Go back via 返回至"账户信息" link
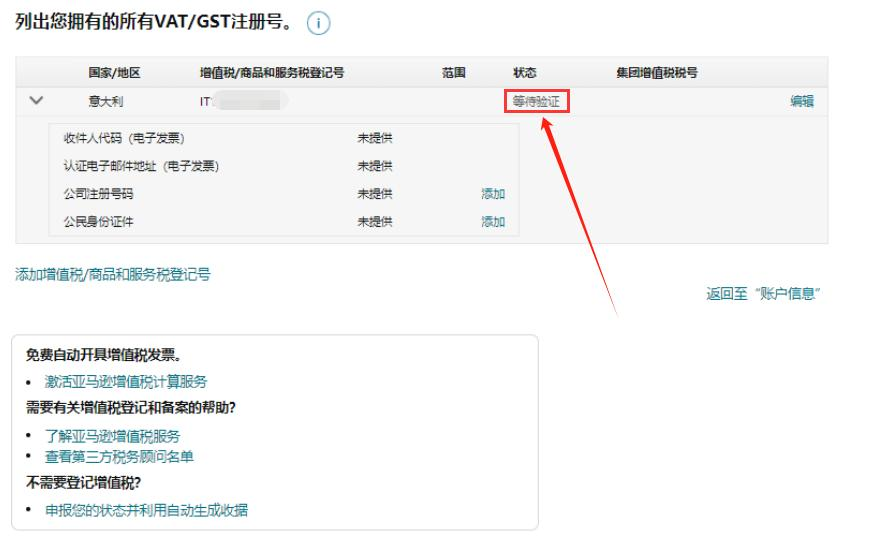This screenshot has height=547, width=877. 763,294
